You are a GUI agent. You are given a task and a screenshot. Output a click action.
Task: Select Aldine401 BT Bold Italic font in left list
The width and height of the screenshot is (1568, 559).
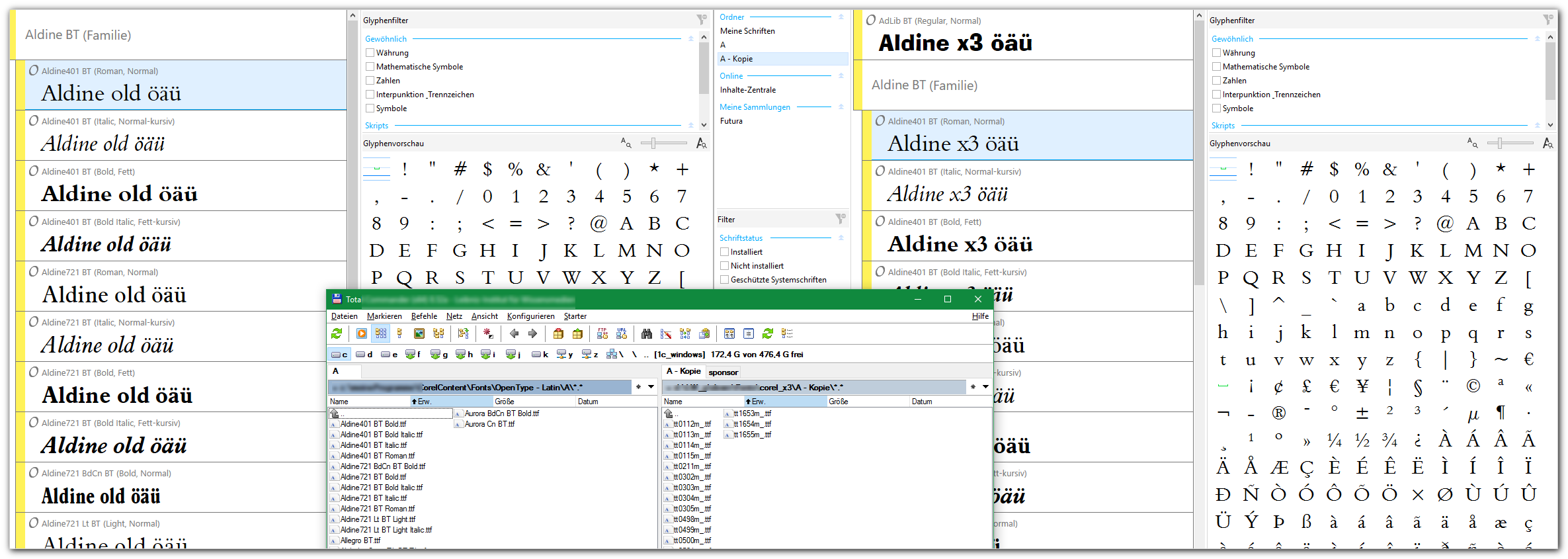point(185,236)
